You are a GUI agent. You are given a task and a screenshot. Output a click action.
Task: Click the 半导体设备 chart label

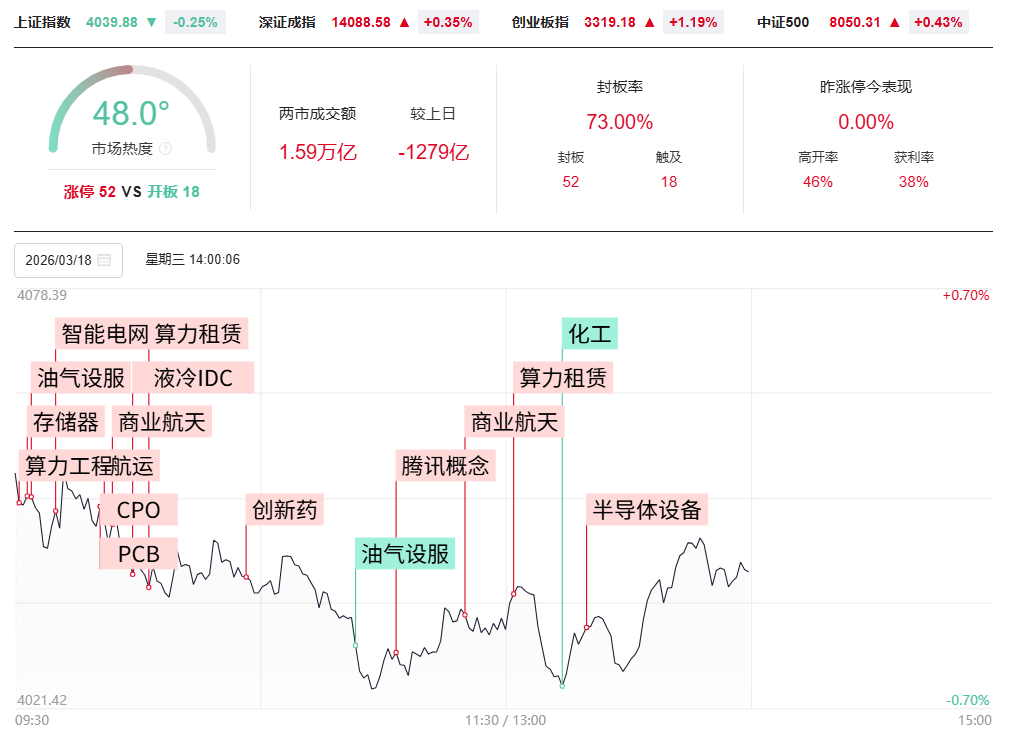coord(647,510)
